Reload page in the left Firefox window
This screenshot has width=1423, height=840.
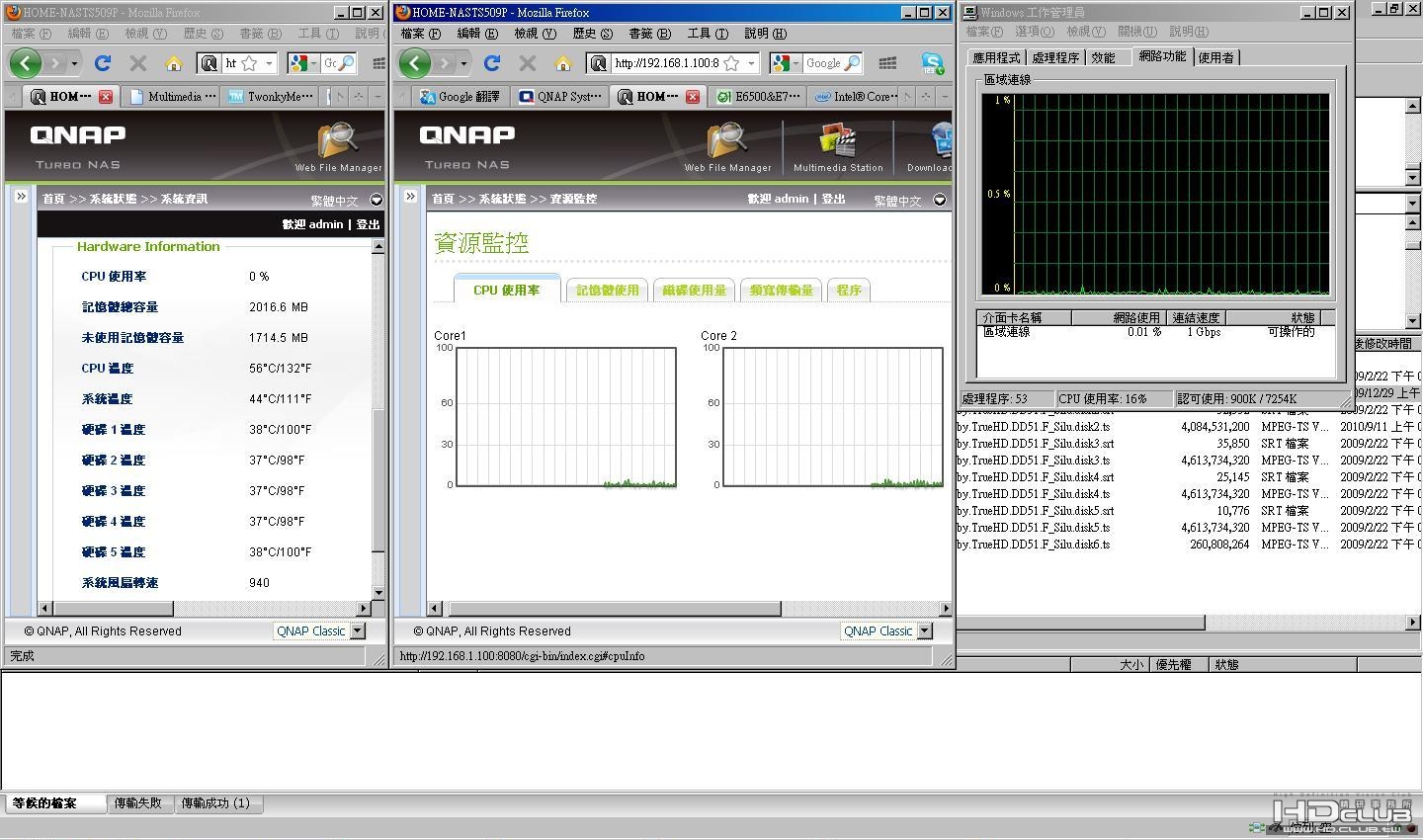click(102, 63)
